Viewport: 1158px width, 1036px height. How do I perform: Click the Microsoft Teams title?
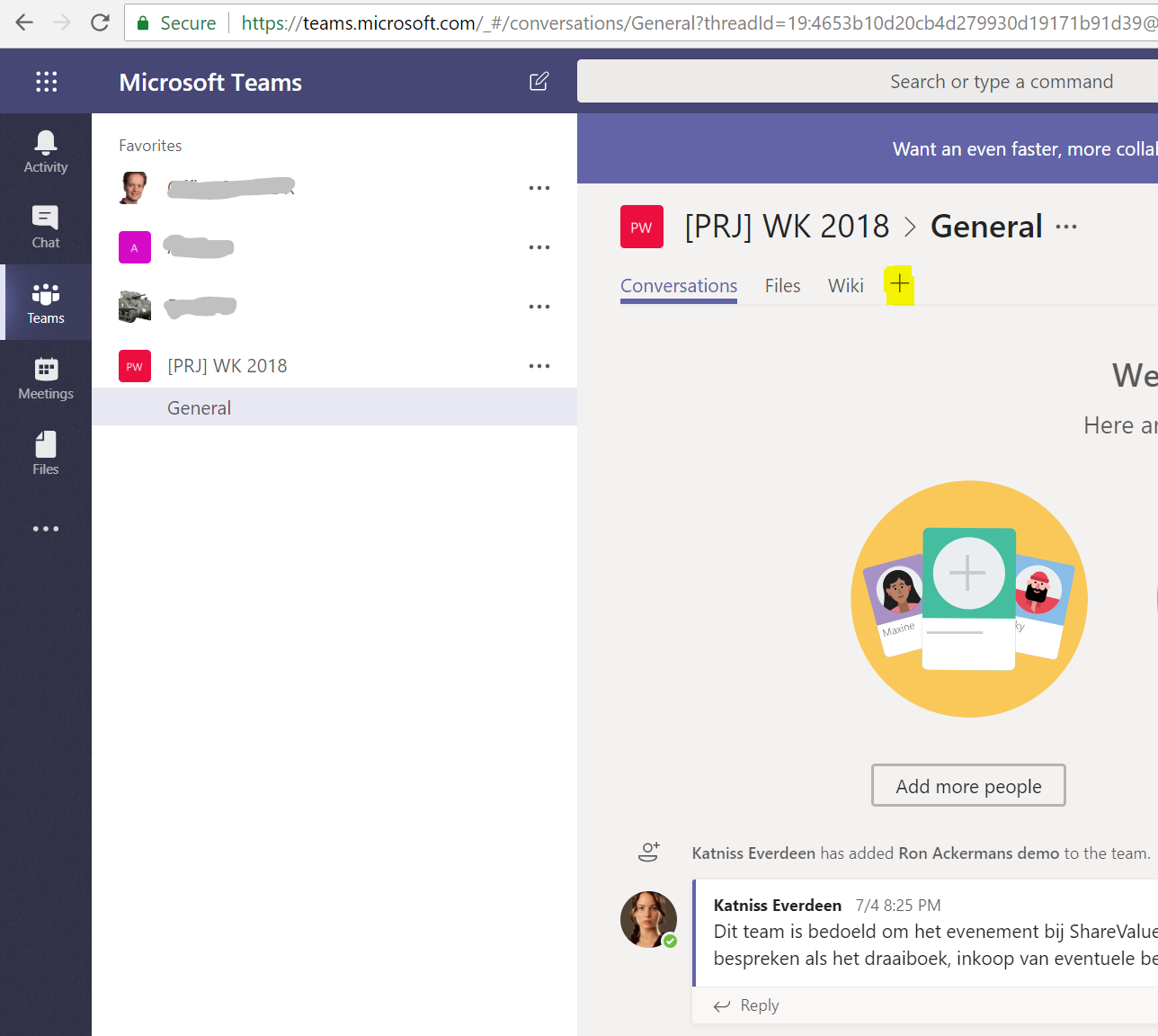click(210, 83)
